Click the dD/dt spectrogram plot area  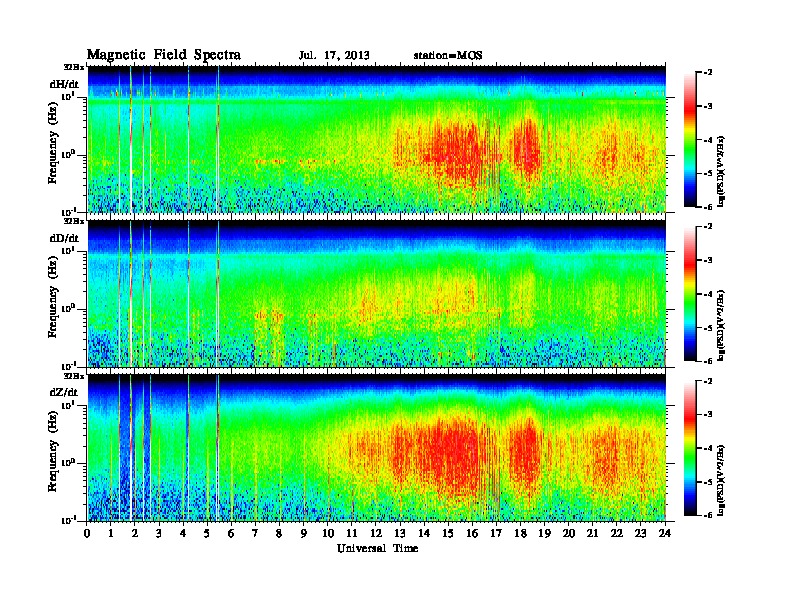(377, 293)
